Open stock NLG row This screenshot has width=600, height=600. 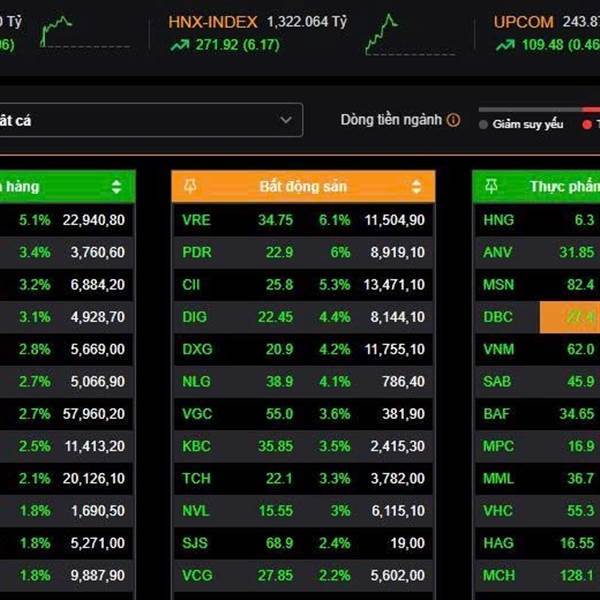[303, 382]
